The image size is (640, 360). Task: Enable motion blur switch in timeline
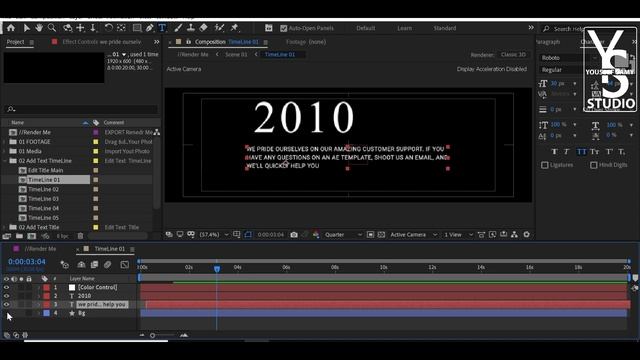(x=108, y=264)
